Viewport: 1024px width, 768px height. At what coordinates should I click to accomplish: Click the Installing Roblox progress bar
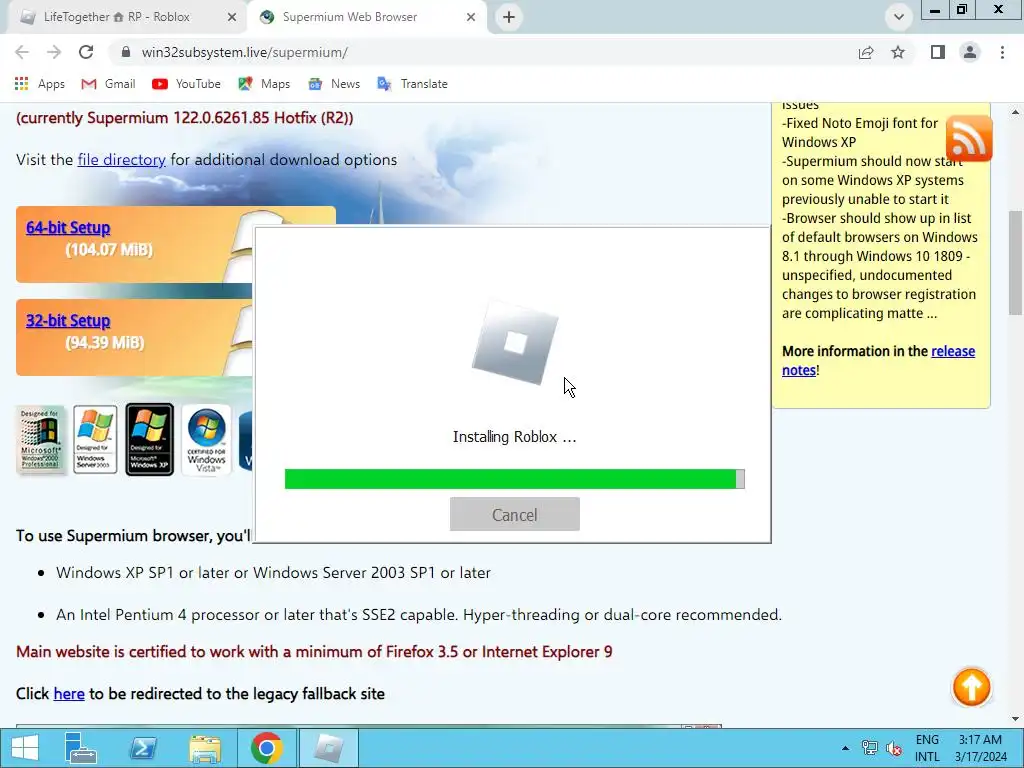pyautogui.click(x=515, y=479)
